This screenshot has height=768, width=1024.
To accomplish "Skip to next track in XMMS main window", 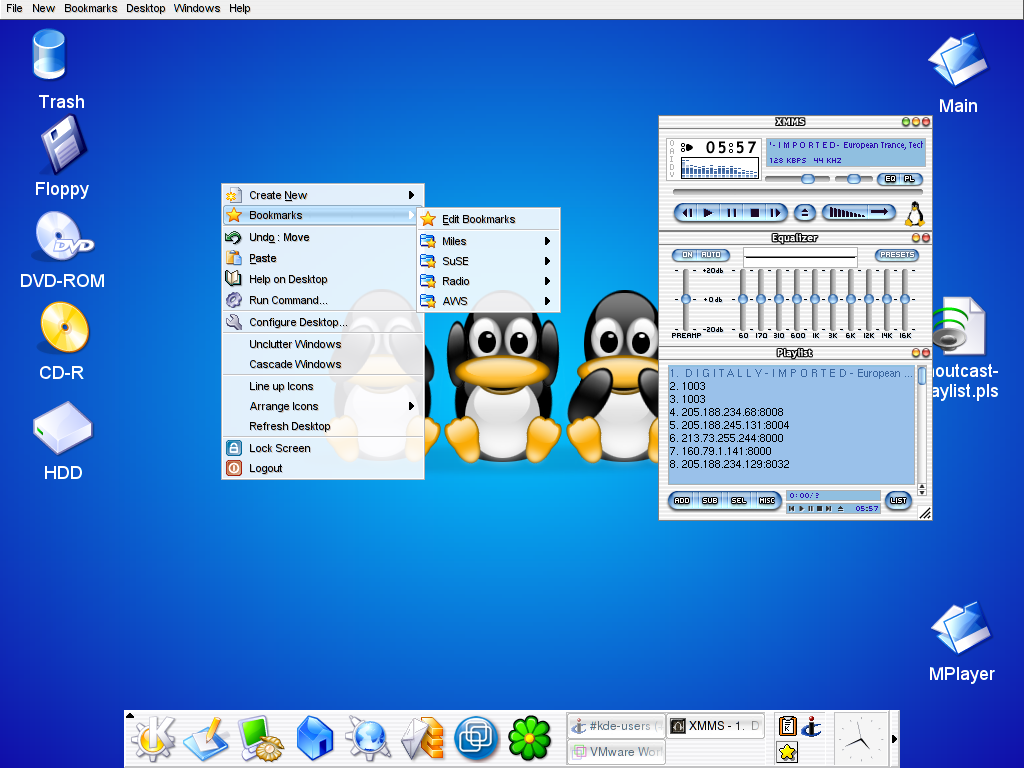I will pos(775,212).
